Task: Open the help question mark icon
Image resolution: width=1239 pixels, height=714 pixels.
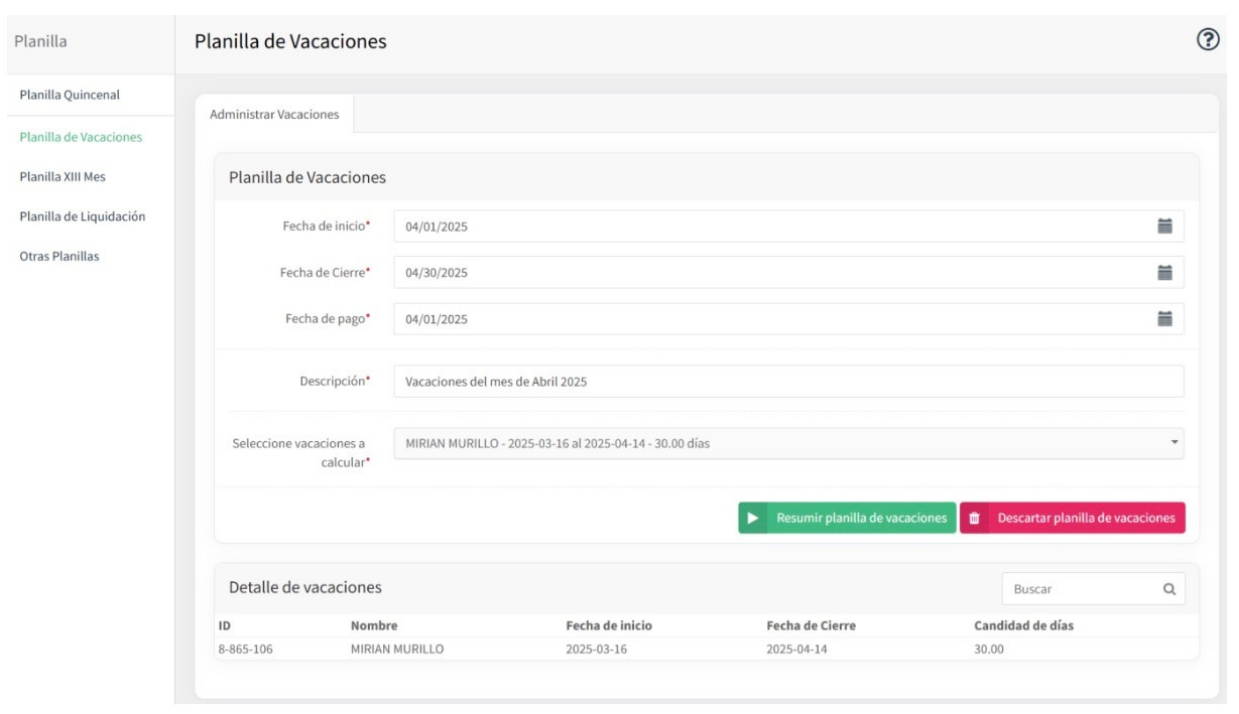Action: click(x=1208, y=40)
